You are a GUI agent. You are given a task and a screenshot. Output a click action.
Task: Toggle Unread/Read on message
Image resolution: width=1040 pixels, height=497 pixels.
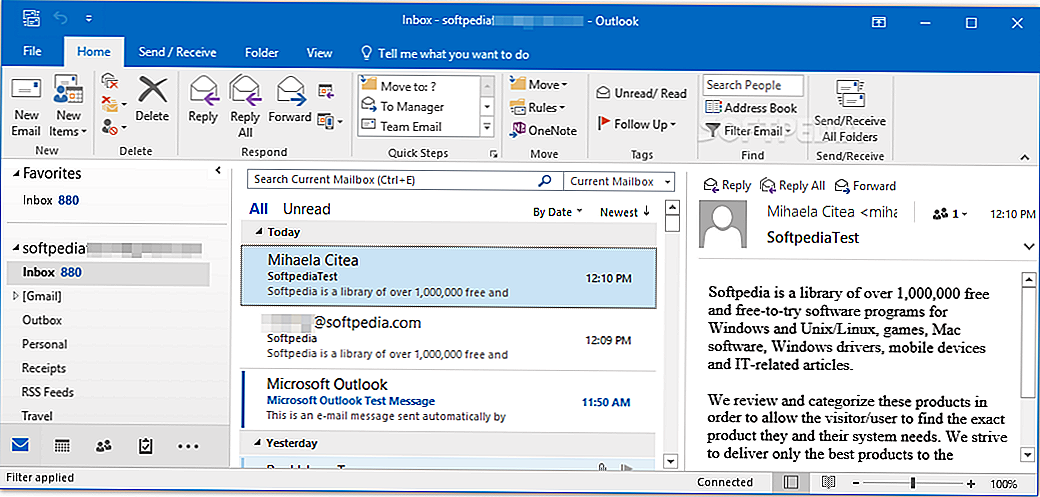(x=641, y=94)
